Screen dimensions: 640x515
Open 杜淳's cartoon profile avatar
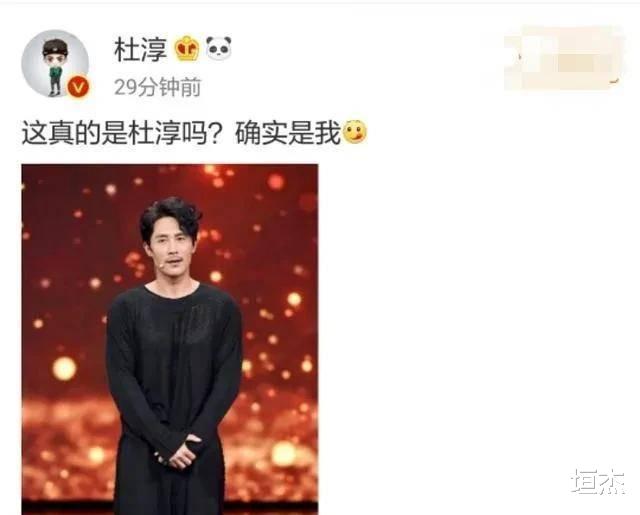coord(55,63)
